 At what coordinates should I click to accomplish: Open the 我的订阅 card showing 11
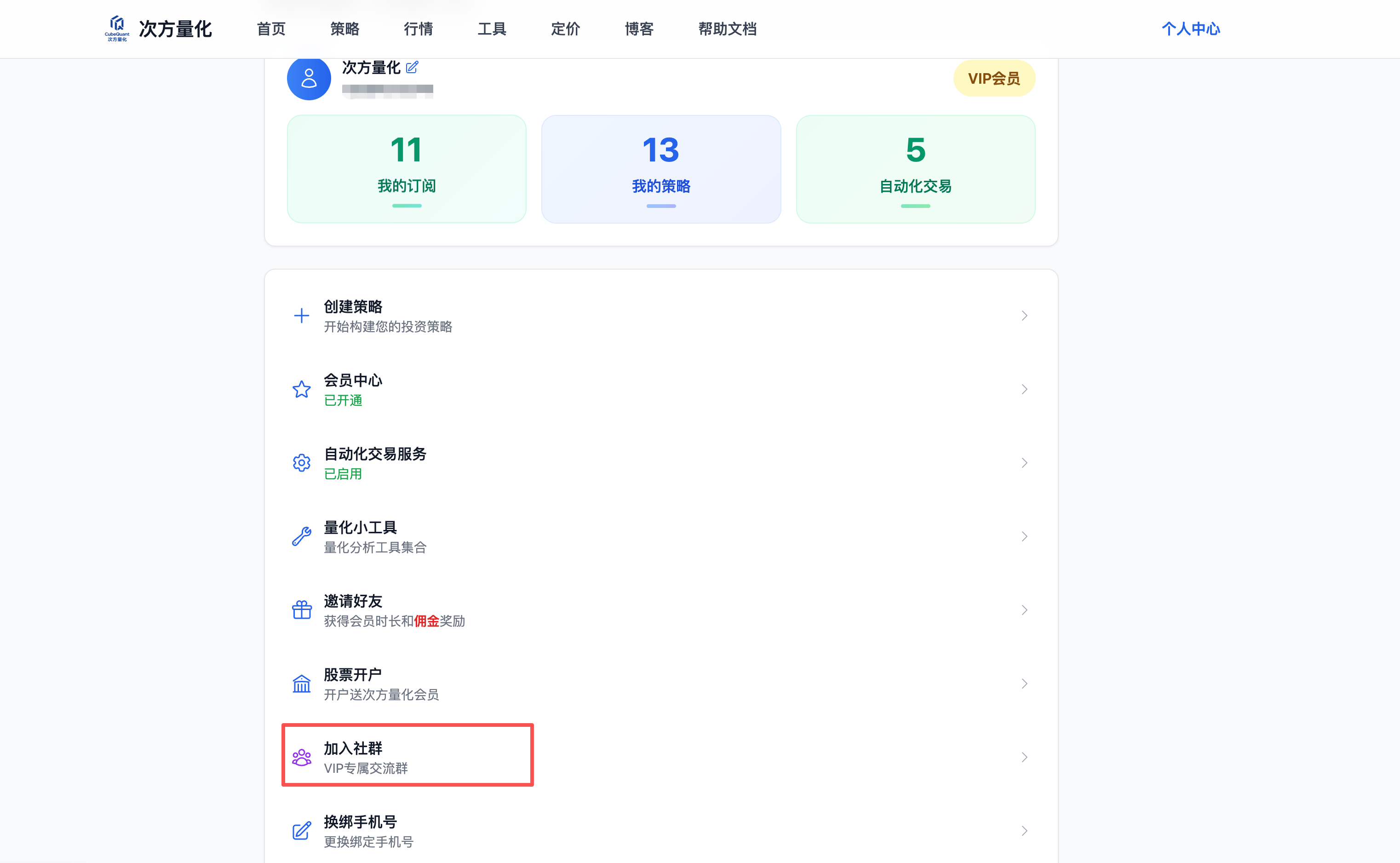406,169
